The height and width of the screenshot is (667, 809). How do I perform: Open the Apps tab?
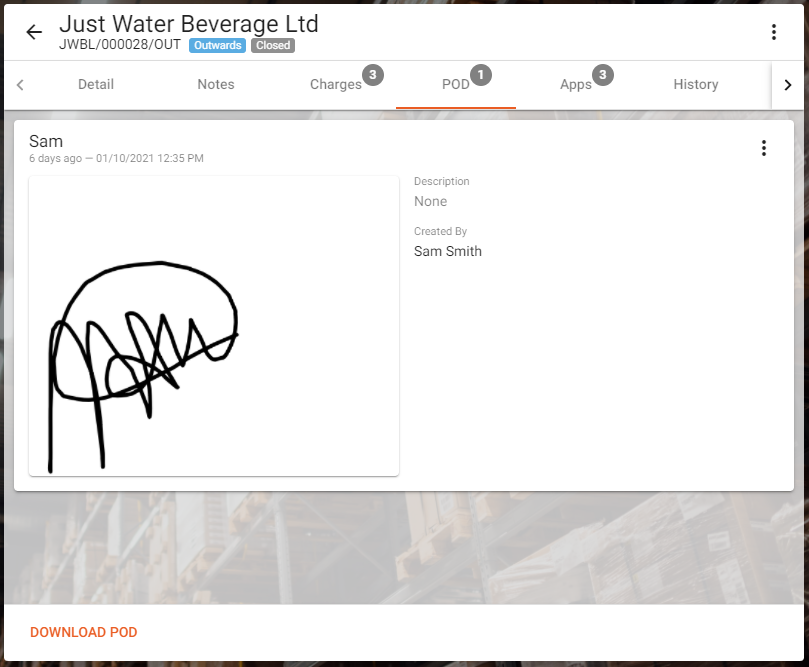coord(576,84)
